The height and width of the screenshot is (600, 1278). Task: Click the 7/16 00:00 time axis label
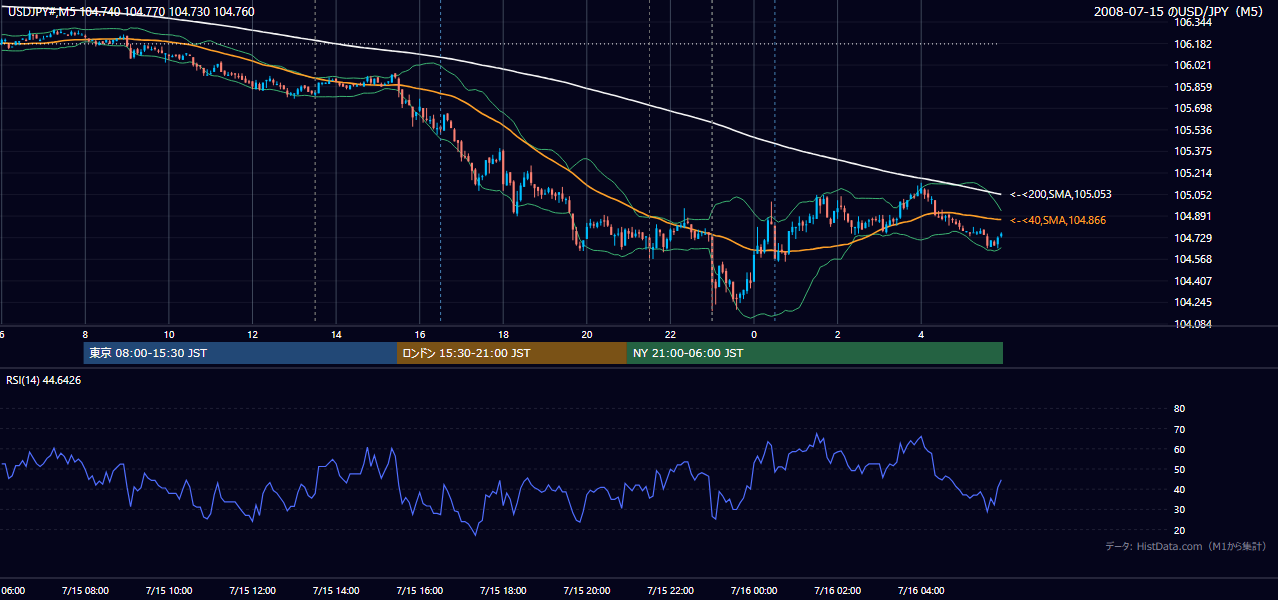(754, 590)
